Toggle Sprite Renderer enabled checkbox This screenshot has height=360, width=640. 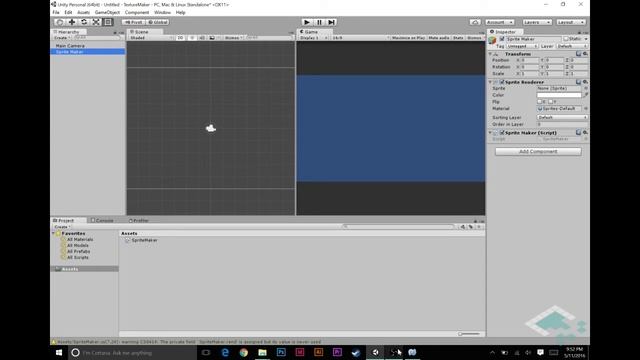[x=502, y=82]
